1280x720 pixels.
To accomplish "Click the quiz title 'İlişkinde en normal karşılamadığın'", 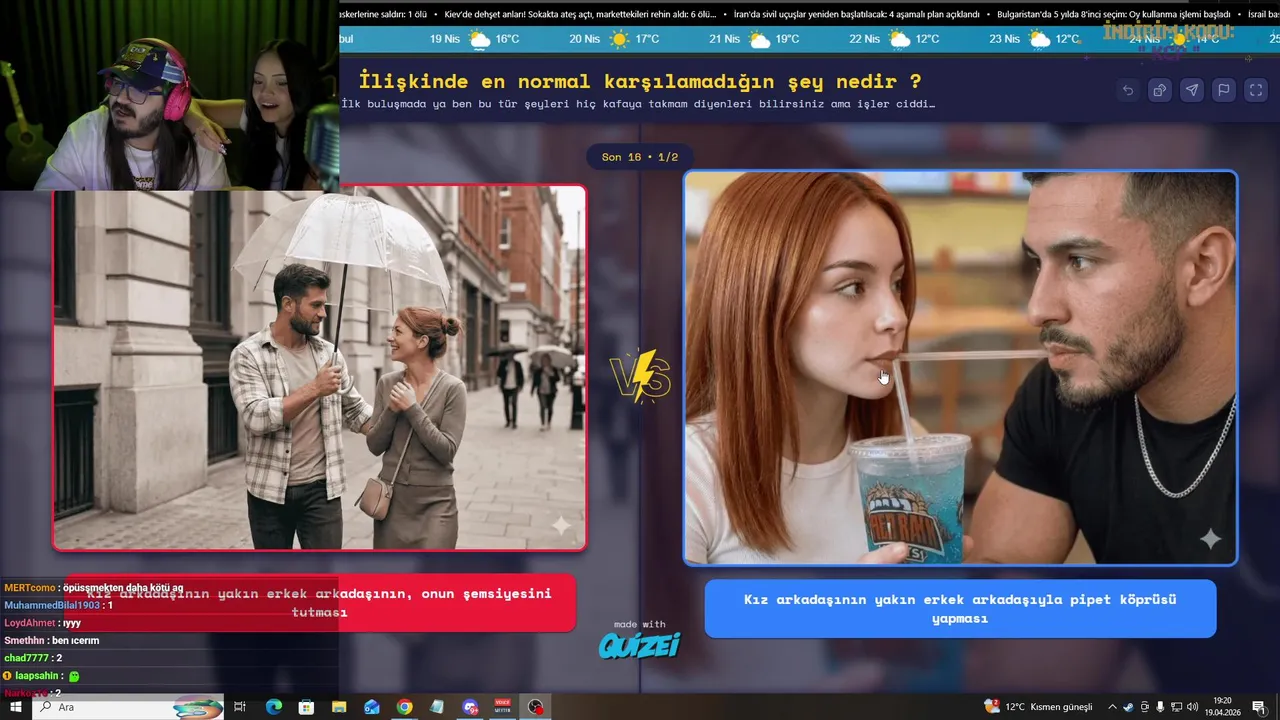I will (x=640, y=81).
